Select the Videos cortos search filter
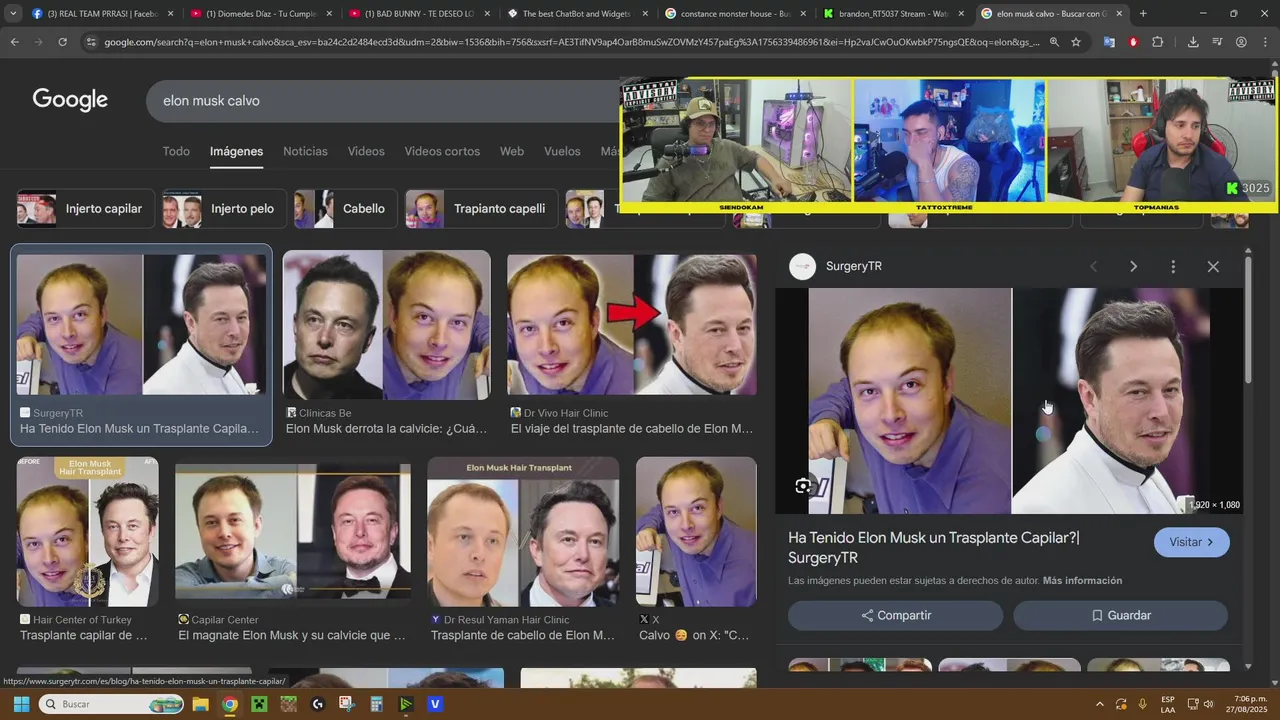Viewport: 1280px width, 720px height. tap(442, 151)
